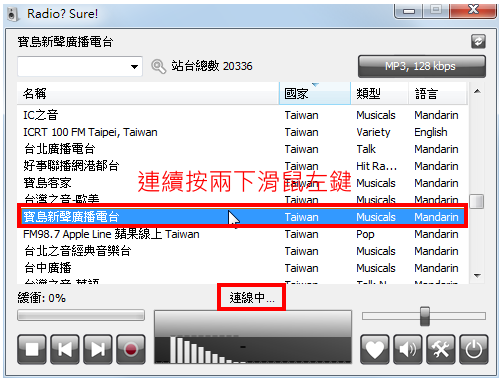This screenshot has width=503, height=382.
Task: Click the Hit Ra... type cell
Action: (377, 166)
